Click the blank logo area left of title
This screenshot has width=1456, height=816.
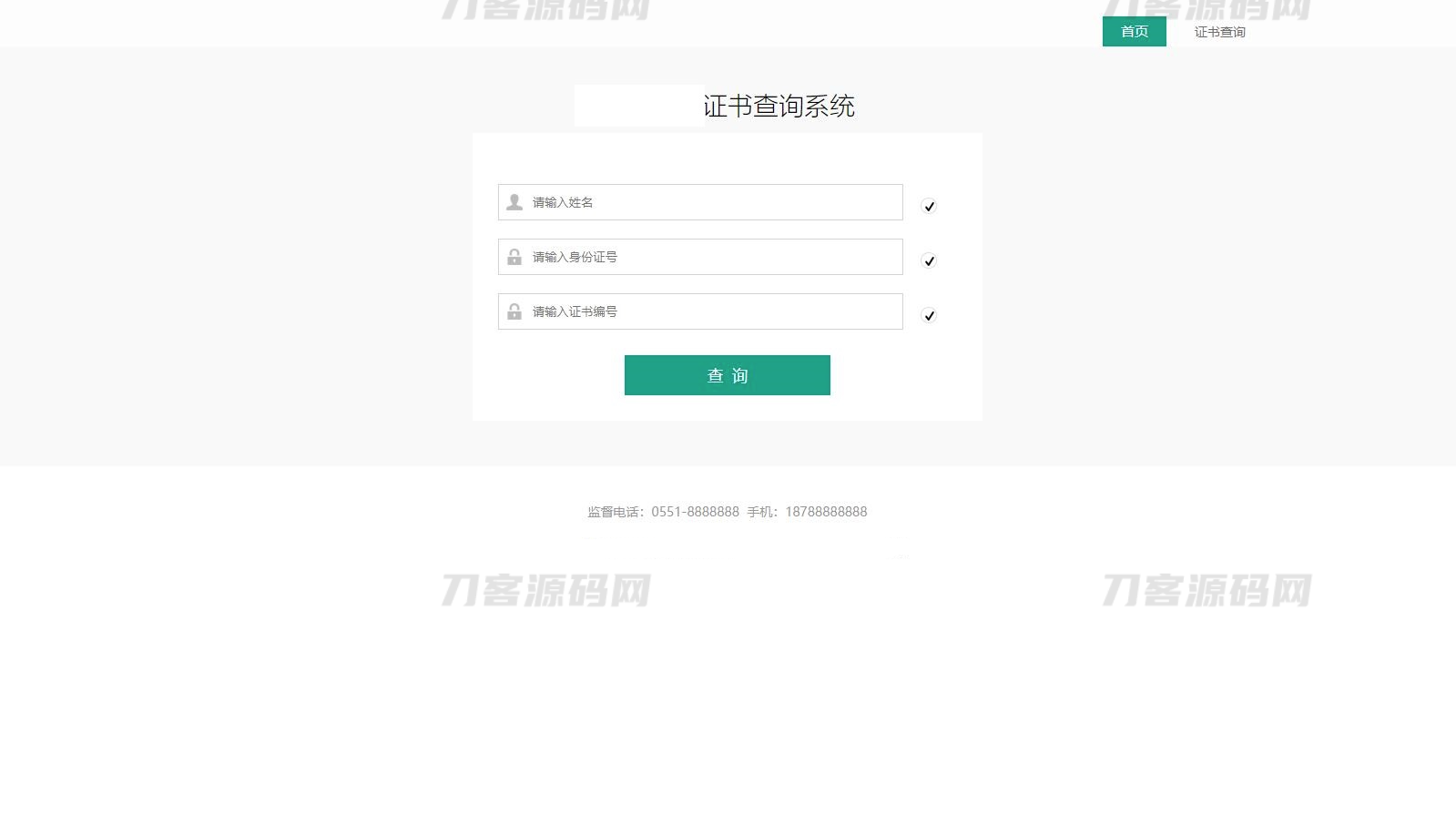(638, 106)
